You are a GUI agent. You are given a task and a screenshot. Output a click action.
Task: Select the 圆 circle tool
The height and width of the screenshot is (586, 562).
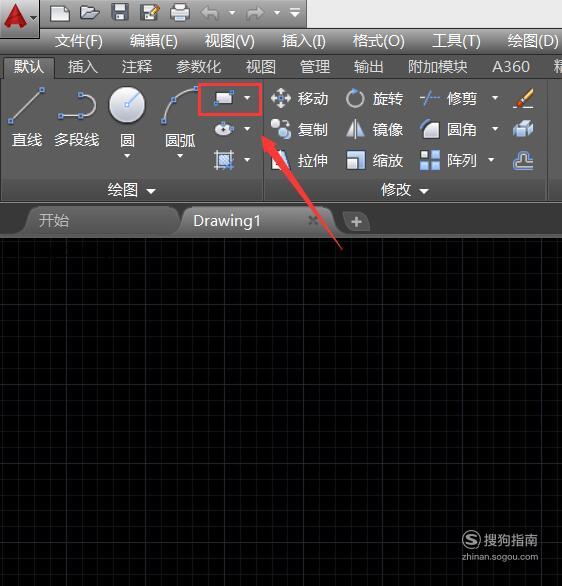click(x=127, y=117)
